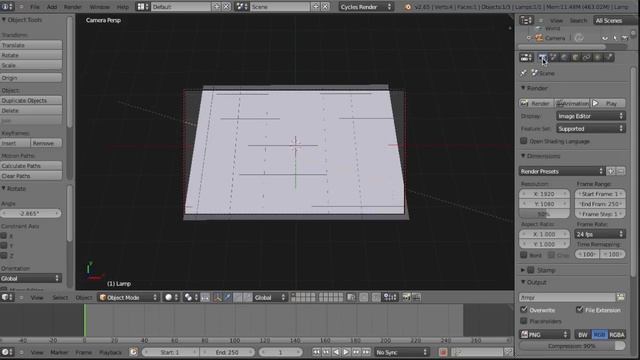Click the Calculate Paths button
This screenshot has height=360, width=640.
point(31,166)
